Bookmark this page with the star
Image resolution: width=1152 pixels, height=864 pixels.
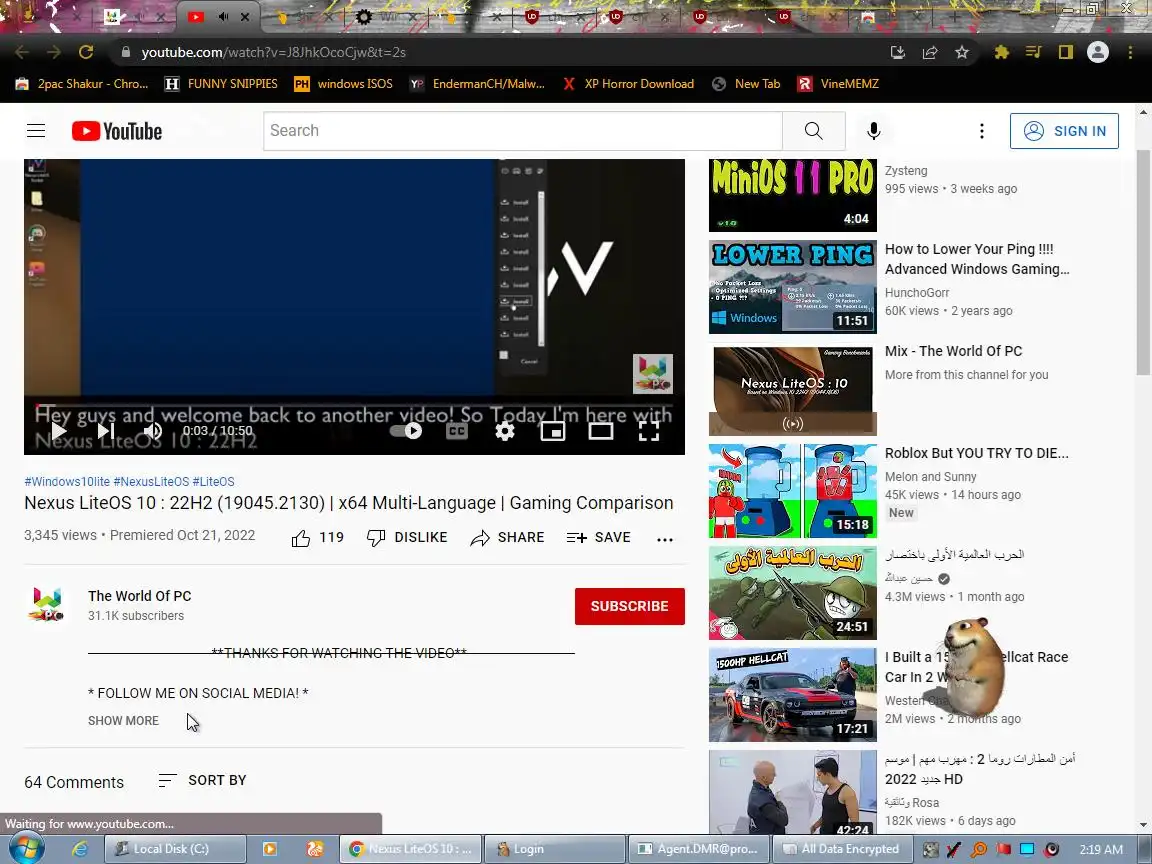click(962, 52)
